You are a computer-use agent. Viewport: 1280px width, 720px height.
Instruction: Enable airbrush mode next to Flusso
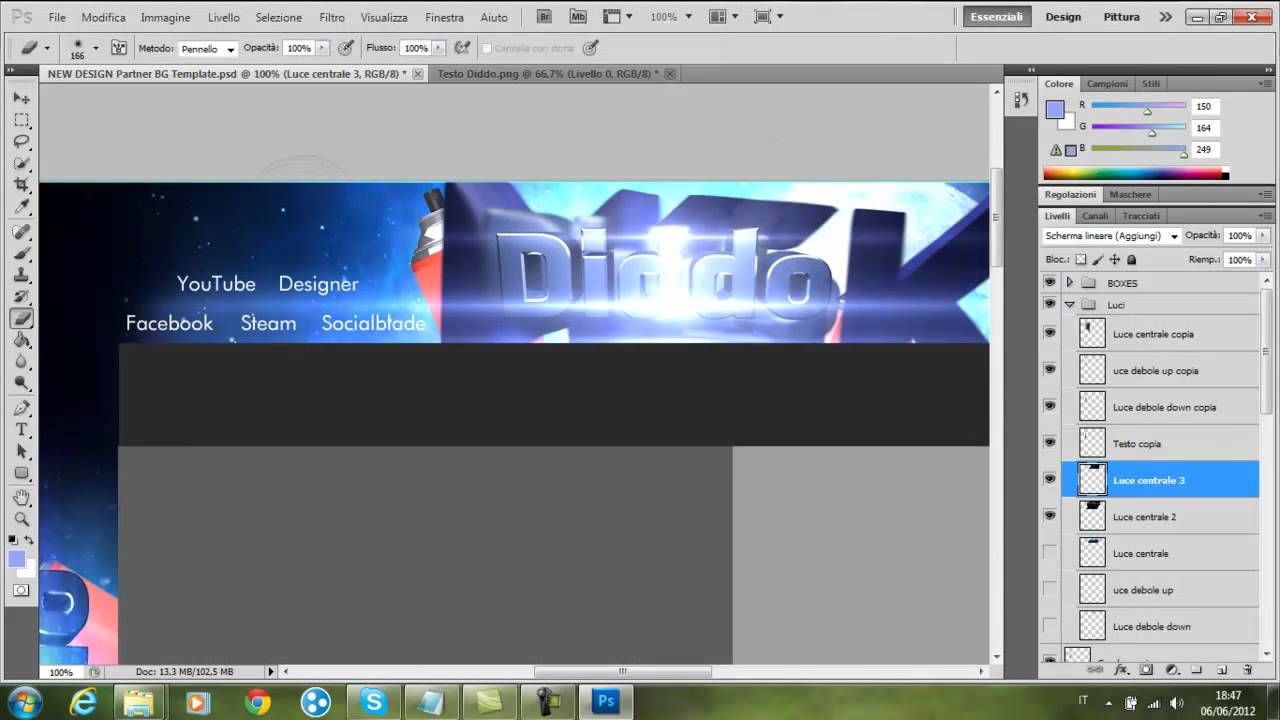[462, 48]
